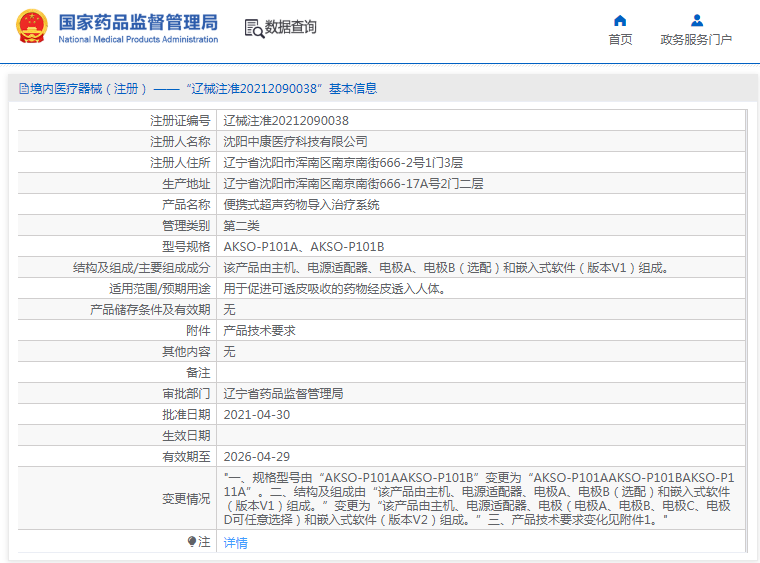Click 批准日期 row label

(x=186, y=415)
